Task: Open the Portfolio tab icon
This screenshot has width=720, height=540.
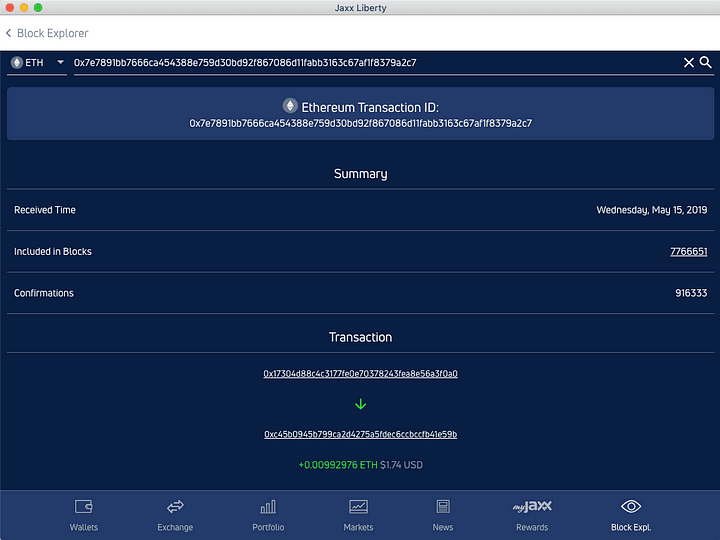Action: tap(268, 506)
